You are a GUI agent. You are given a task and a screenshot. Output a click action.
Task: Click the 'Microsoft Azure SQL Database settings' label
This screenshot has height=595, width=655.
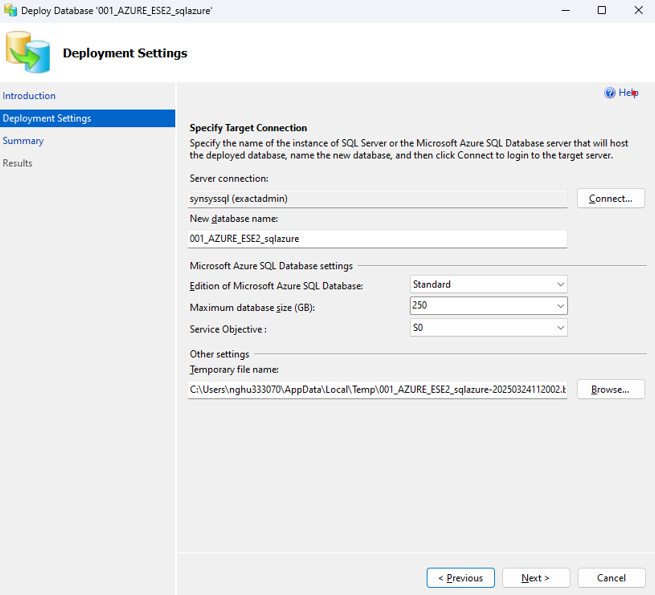[x=271, y=266]
